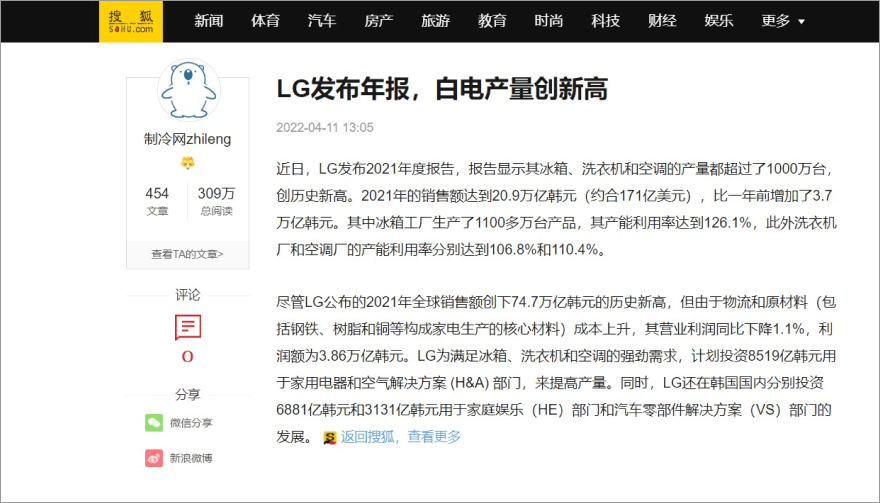Follow 返回搜狐，查看更多 link
The height and width of the screenshot is (503, 880).
401,436
